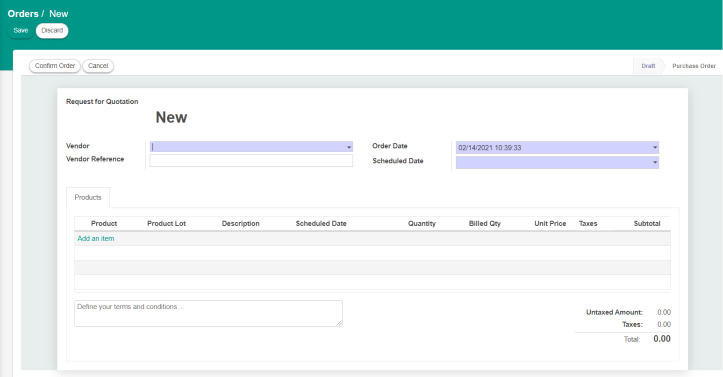The height and width of the screenshot is (377, 723).
Task: Click the Vendor Reference input field
Action: click(251, 160)
